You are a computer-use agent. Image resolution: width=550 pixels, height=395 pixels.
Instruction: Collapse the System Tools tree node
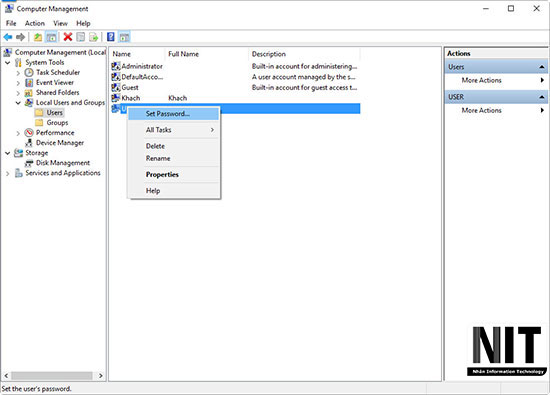click(x=7, y=63)
